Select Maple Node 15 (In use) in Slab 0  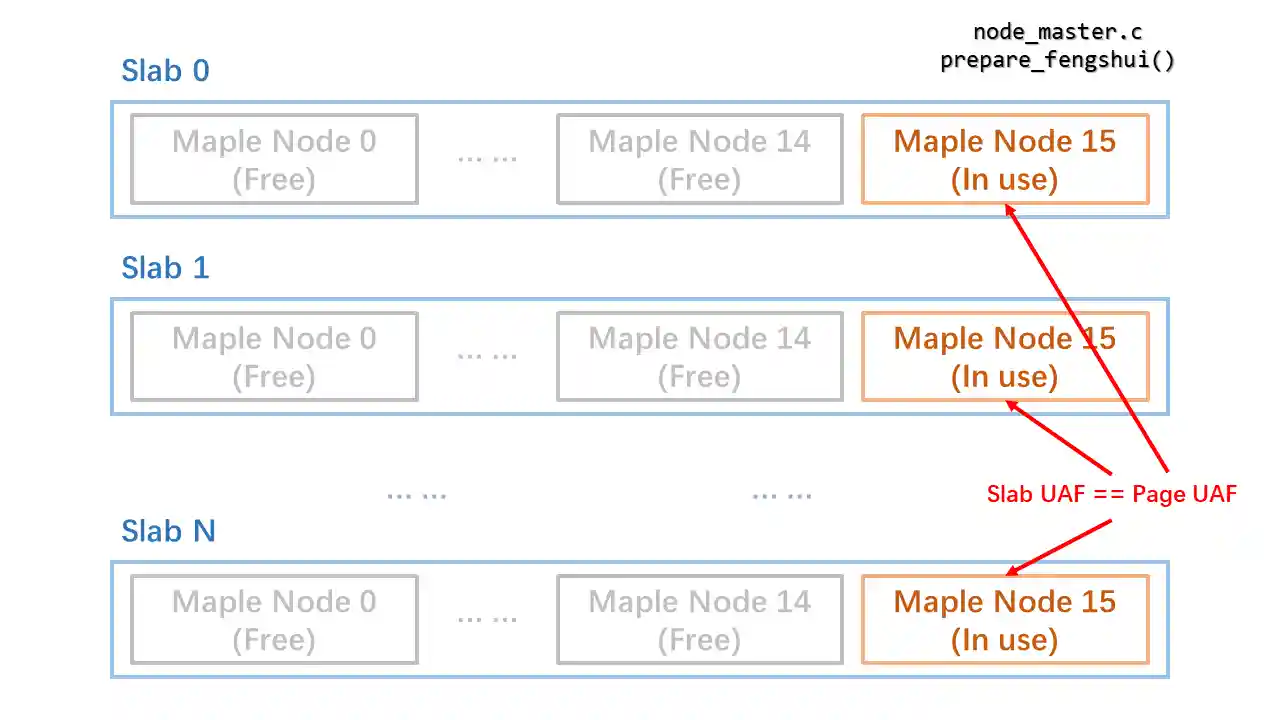pos(1004,159)
